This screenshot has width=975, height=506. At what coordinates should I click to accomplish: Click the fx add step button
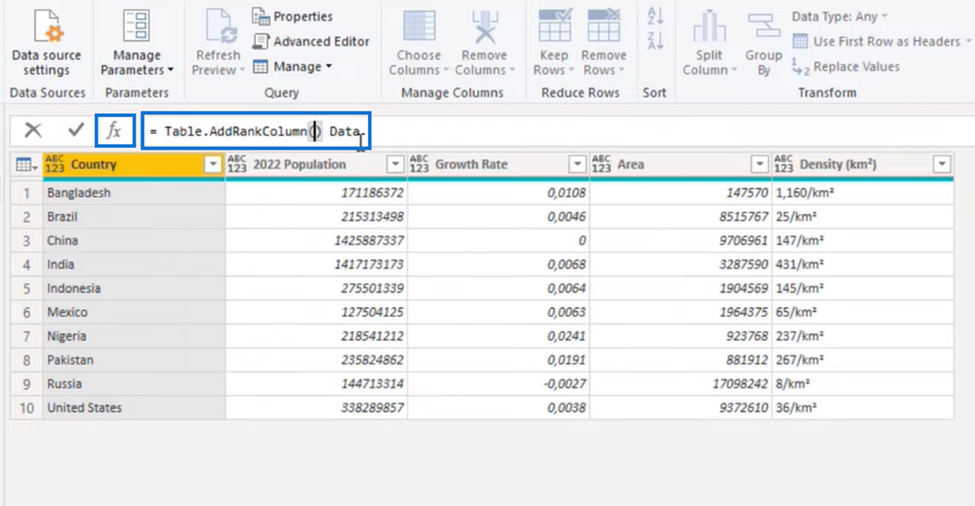[114, 131]
